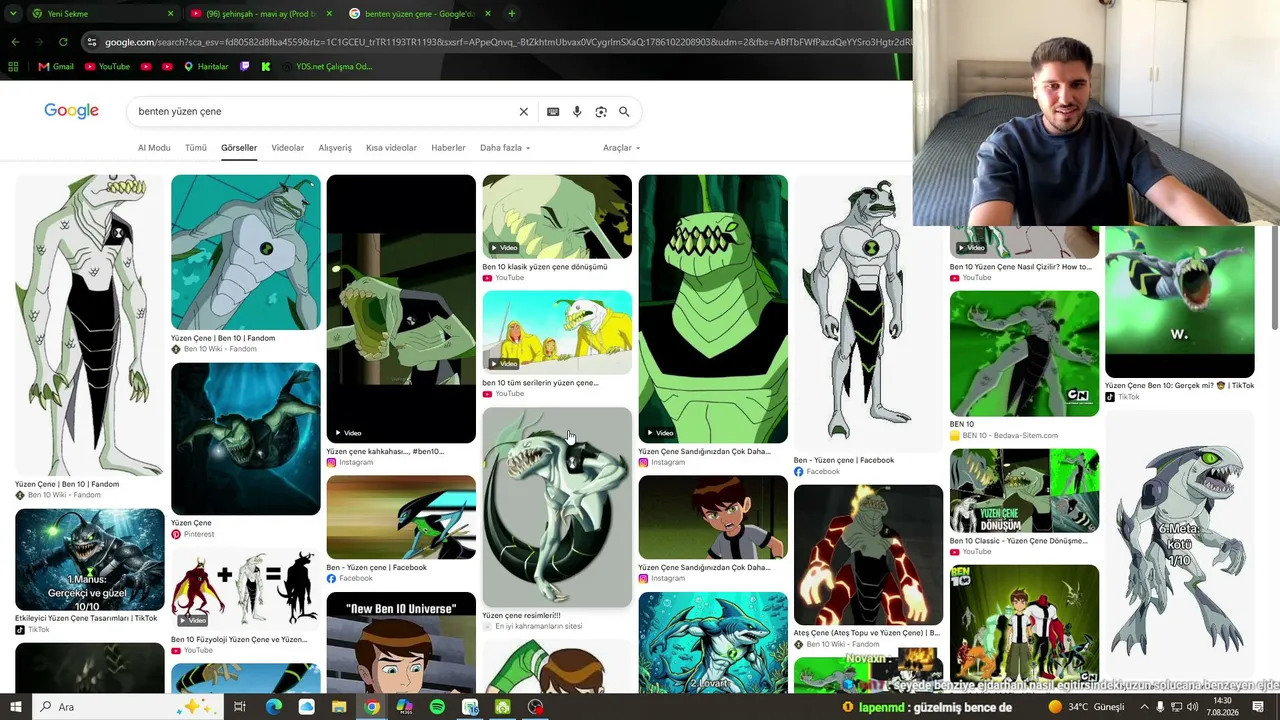The width and height of the screenshot is (1280, 720).
Task: Clear the search box with the X icon
Action: pos(523,112)
